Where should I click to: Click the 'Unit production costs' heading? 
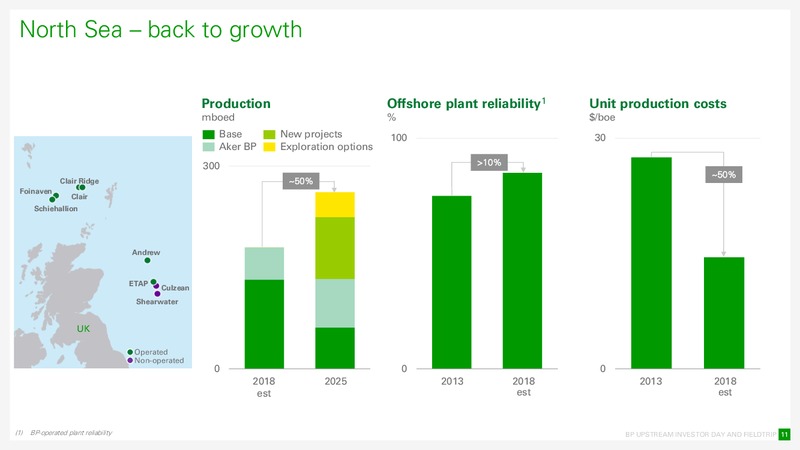pyautogui.click(x=658, y=104)
